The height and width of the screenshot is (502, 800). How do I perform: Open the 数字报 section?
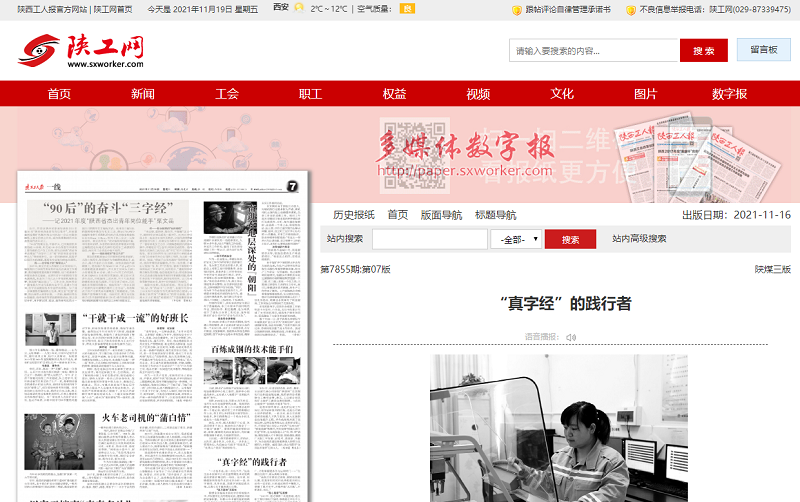coord(730,94)
